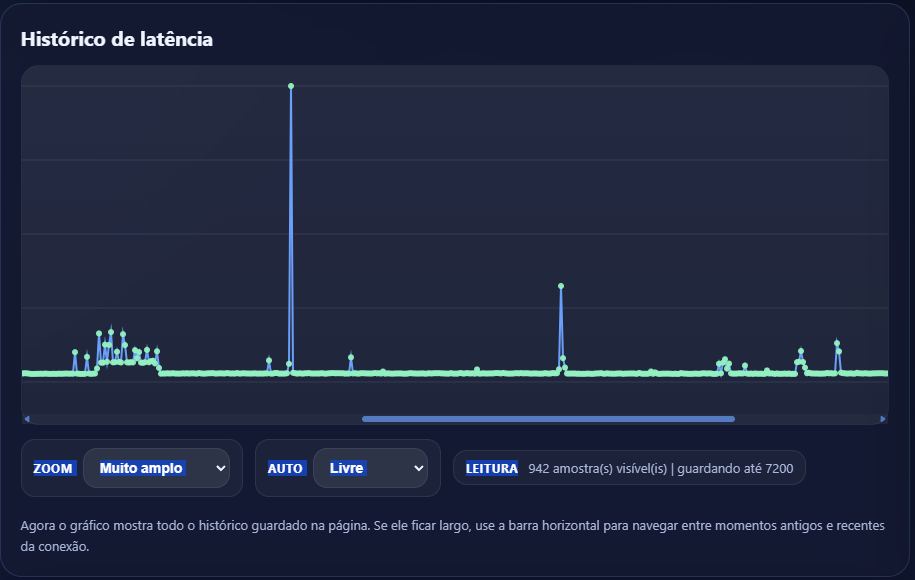Viewport: 915px width, 580px height.
Task: Click the Histórico de latência heading
Action: coord(117,39)
